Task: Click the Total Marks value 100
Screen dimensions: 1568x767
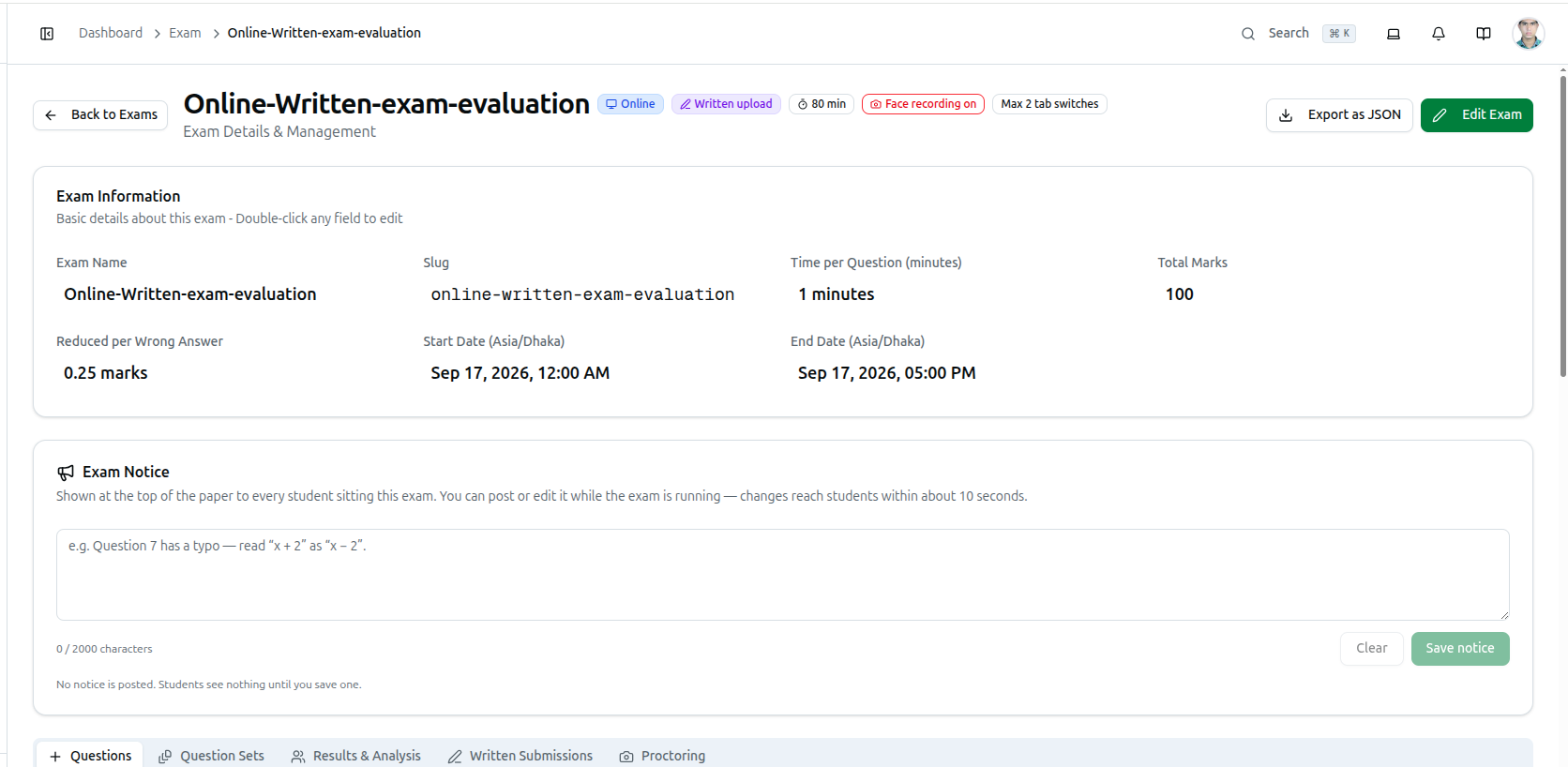Action: (x=1180, y=294)
